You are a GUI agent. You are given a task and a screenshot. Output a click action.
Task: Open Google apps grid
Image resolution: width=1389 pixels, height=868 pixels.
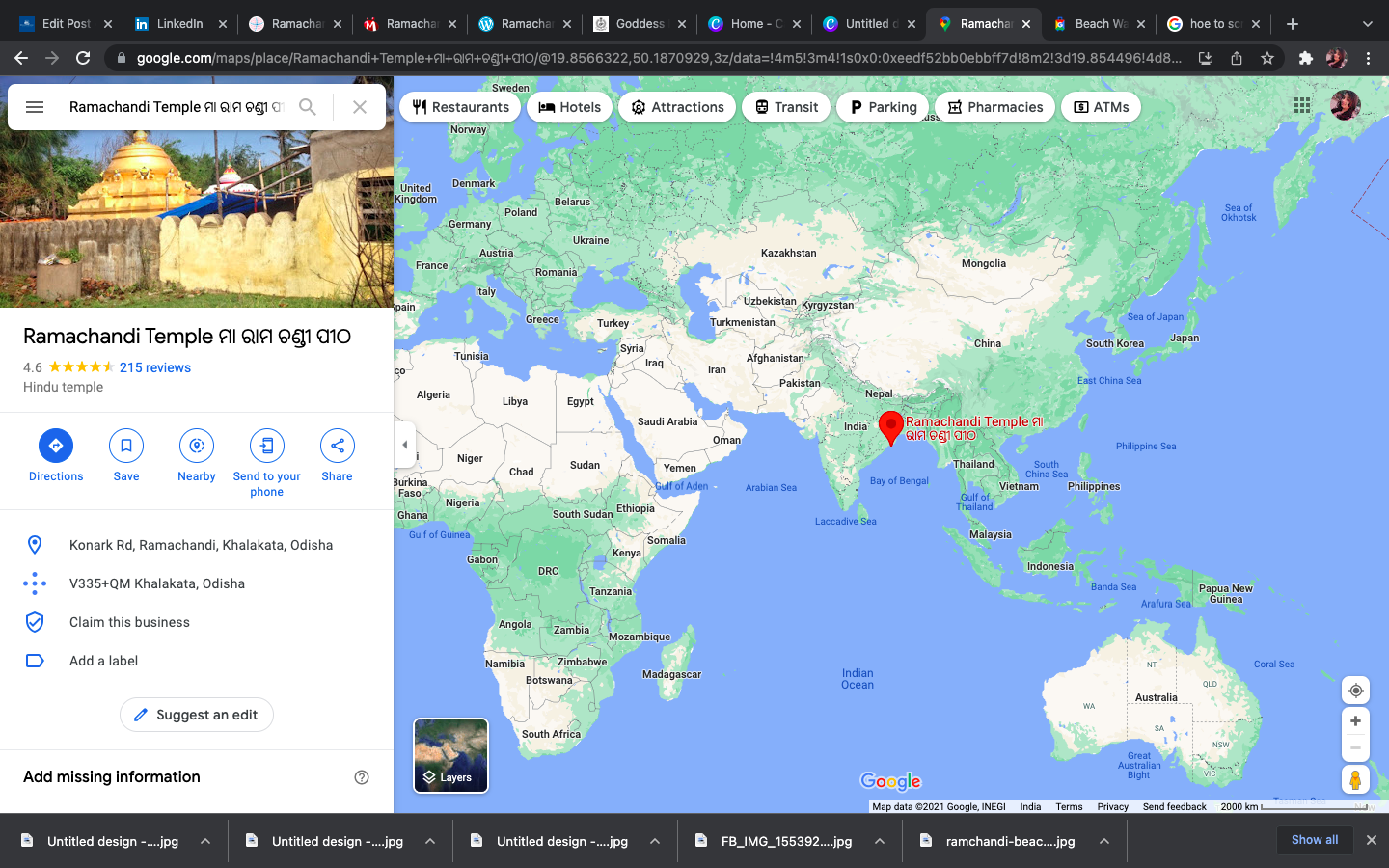[x=1302, y=105]
